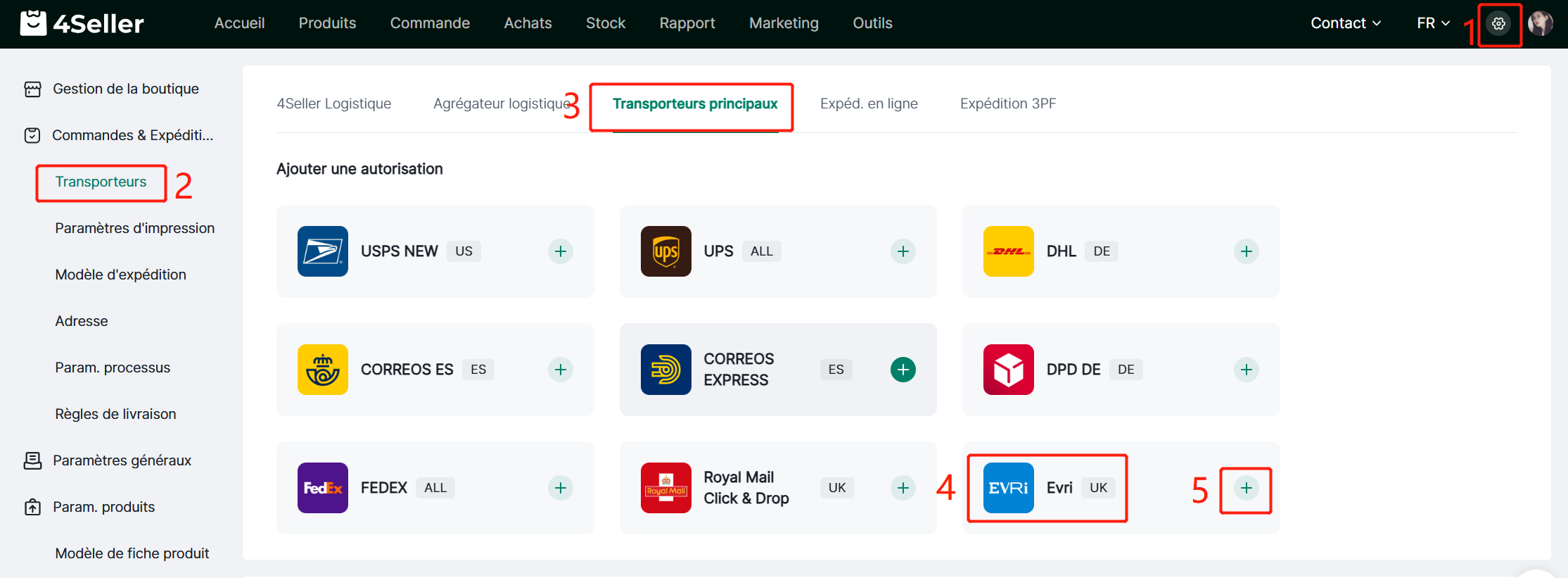
Task: Expand Paramètres généraux section
Action: pyautogui.click(x=122, y=460)
